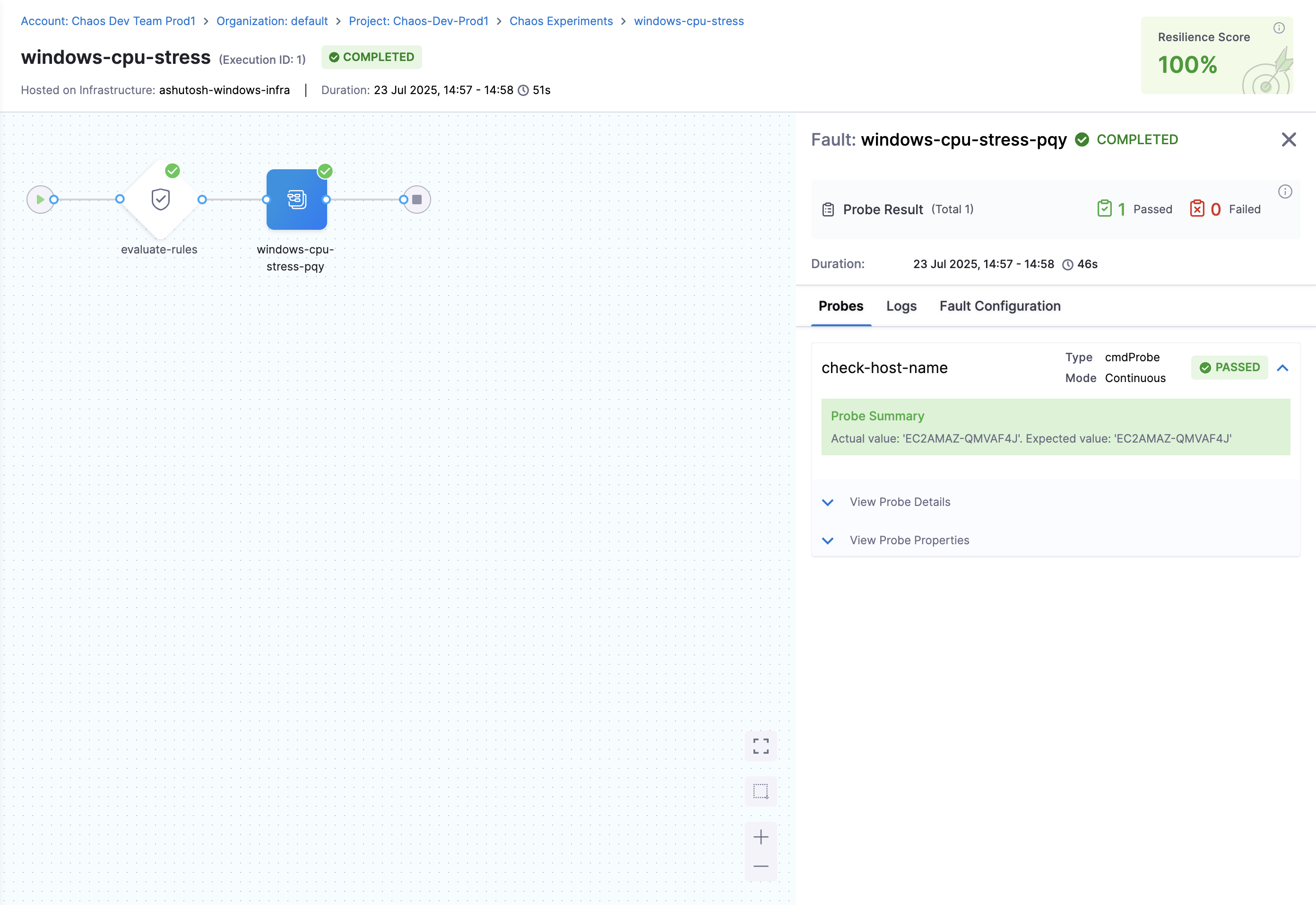Click the pipeline start play node
Screen dimensions: 1316x905
(40, 199)
